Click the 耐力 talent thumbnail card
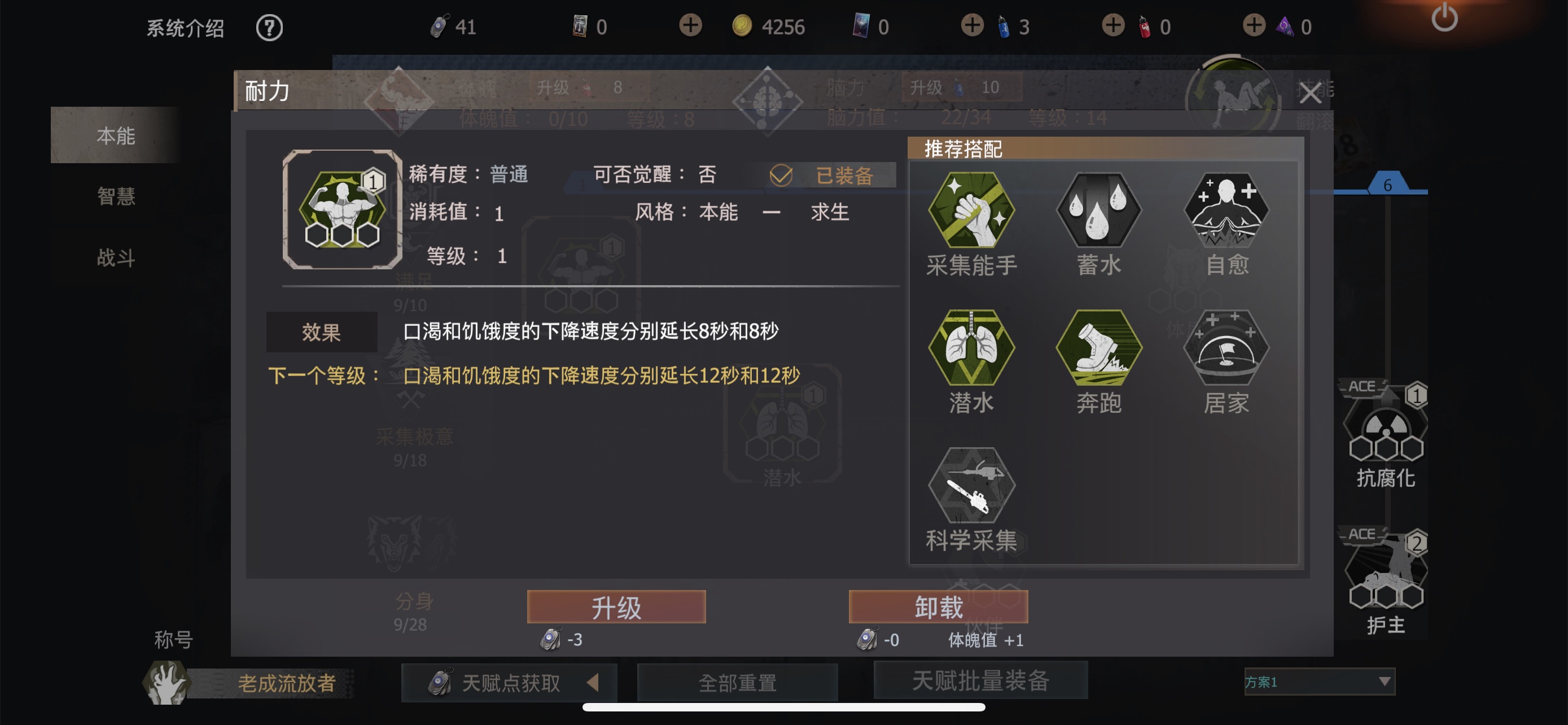Viewport: 1568px width, 725px height. coord(342,209)
